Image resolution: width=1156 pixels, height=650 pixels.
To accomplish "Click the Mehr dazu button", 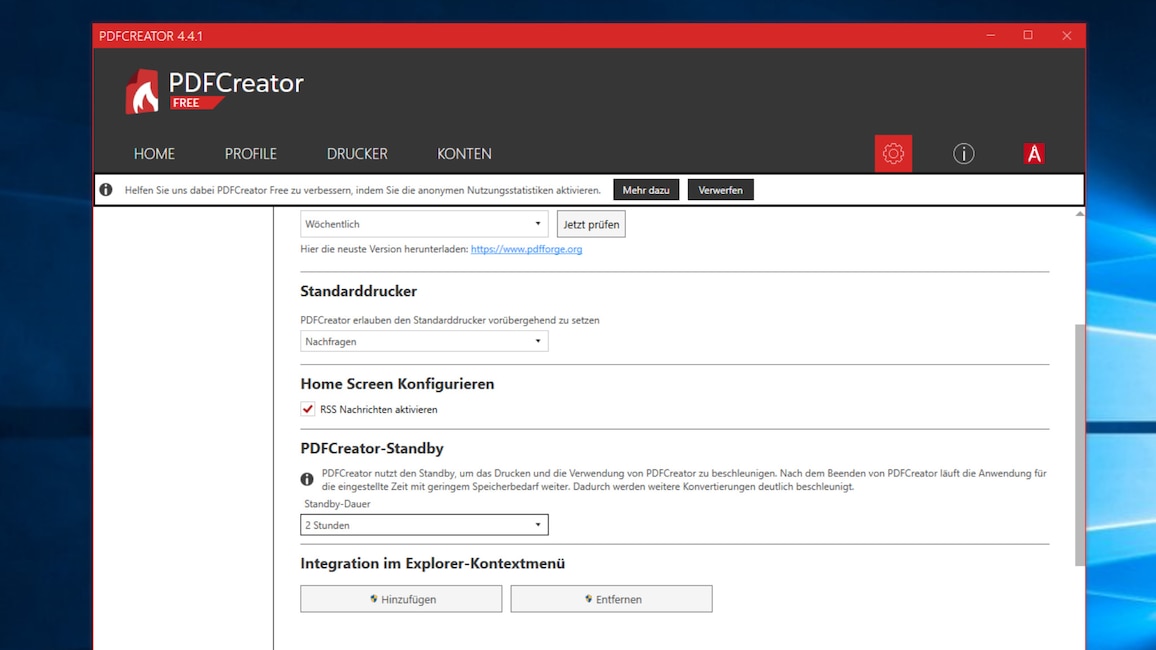I will [646, 190].
